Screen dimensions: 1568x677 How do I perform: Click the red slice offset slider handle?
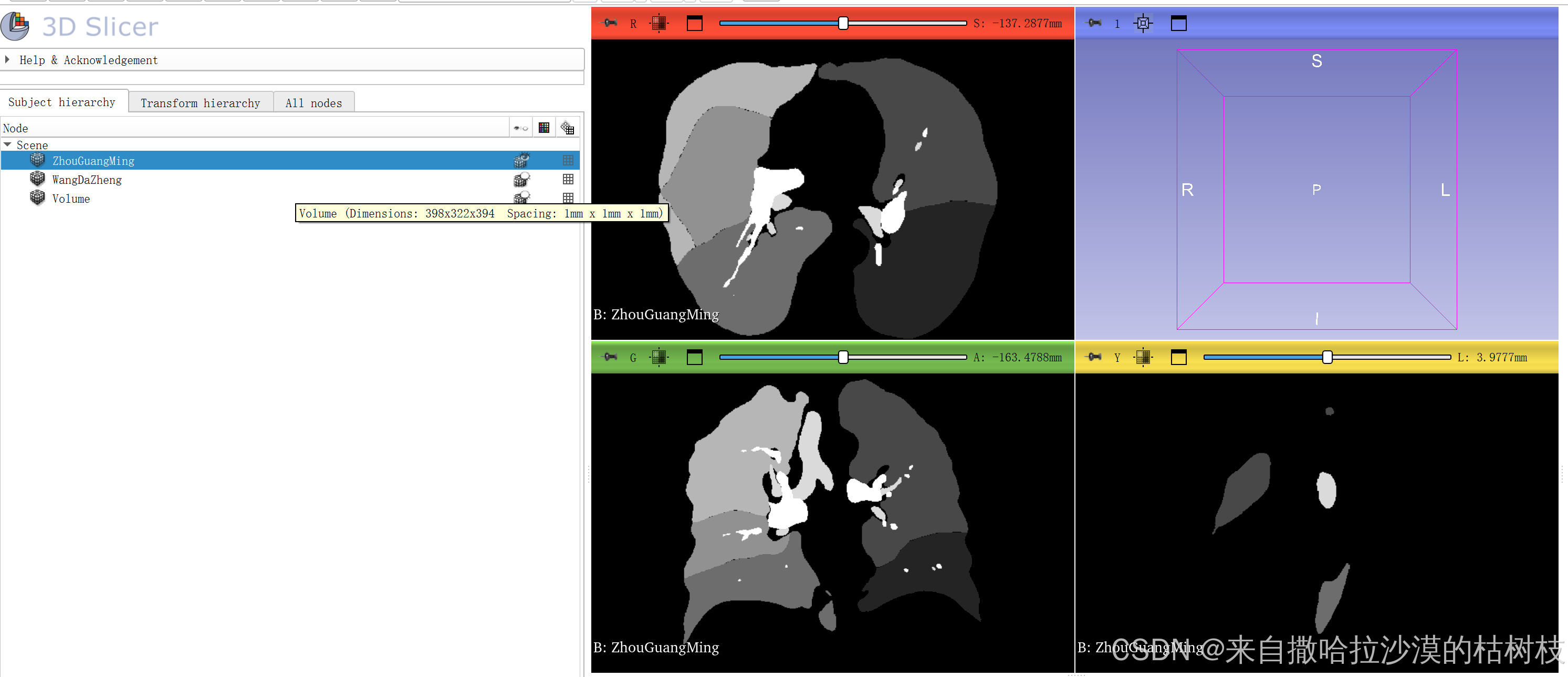[x=843, y=23]
